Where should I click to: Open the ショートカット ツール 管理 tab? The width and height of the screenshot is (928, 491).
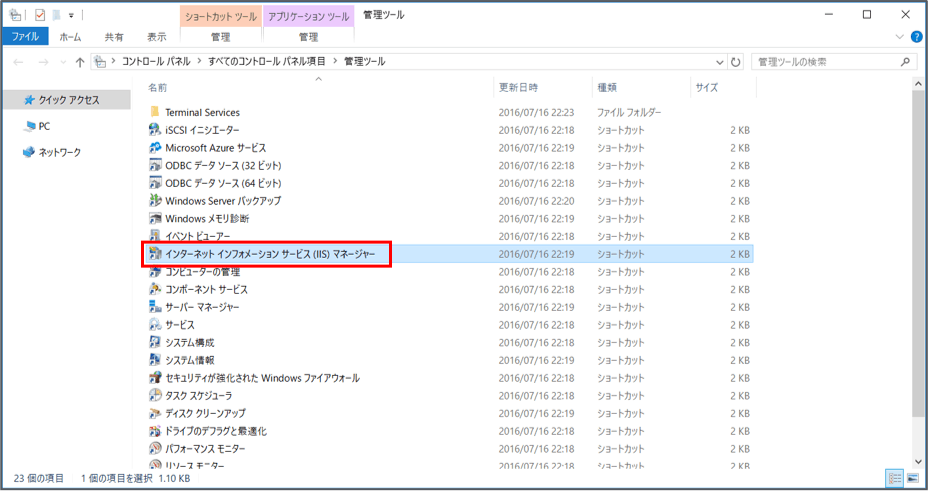220,37
